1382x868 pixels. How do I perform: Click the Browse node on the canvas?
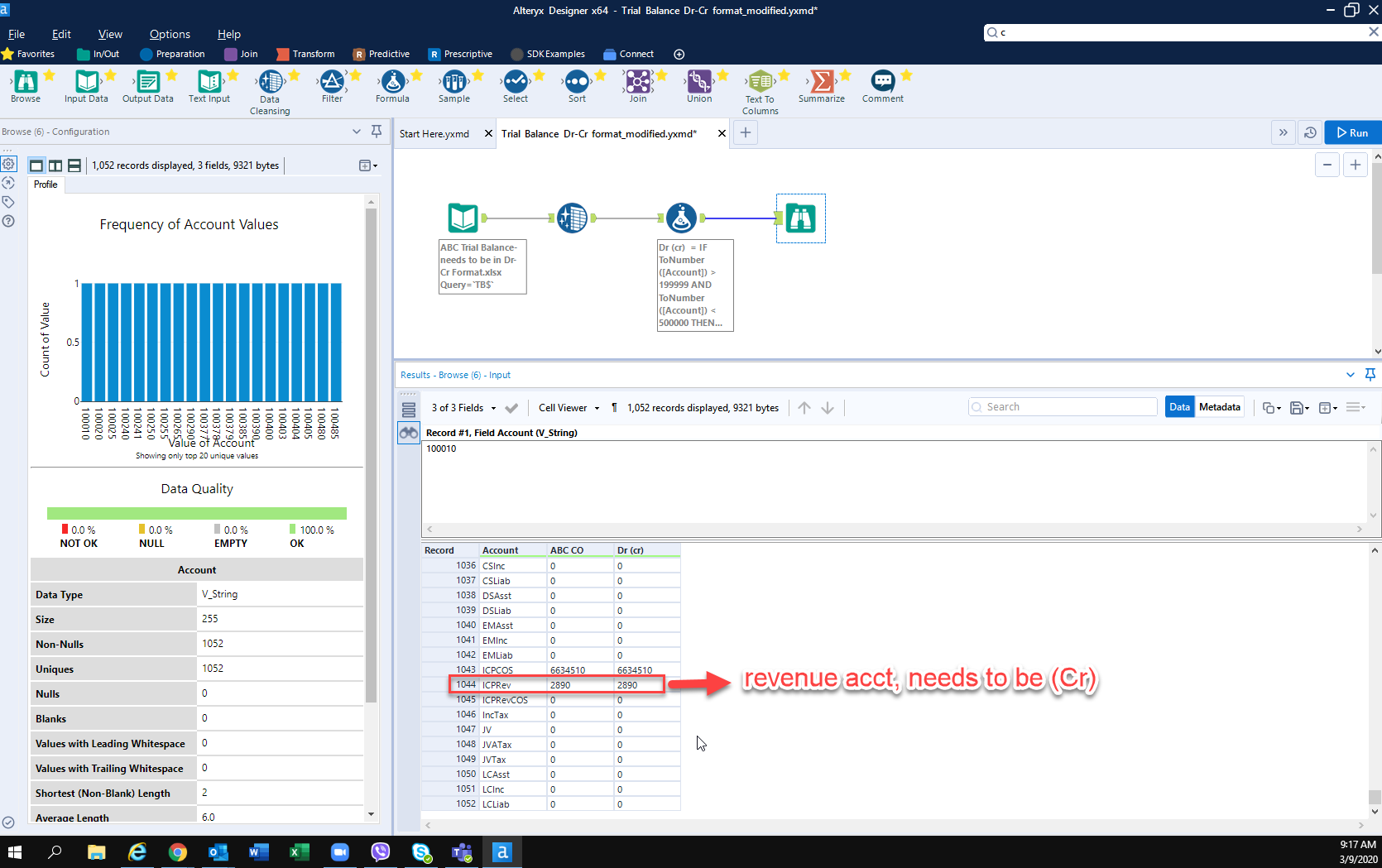click(x=800, y=218)
